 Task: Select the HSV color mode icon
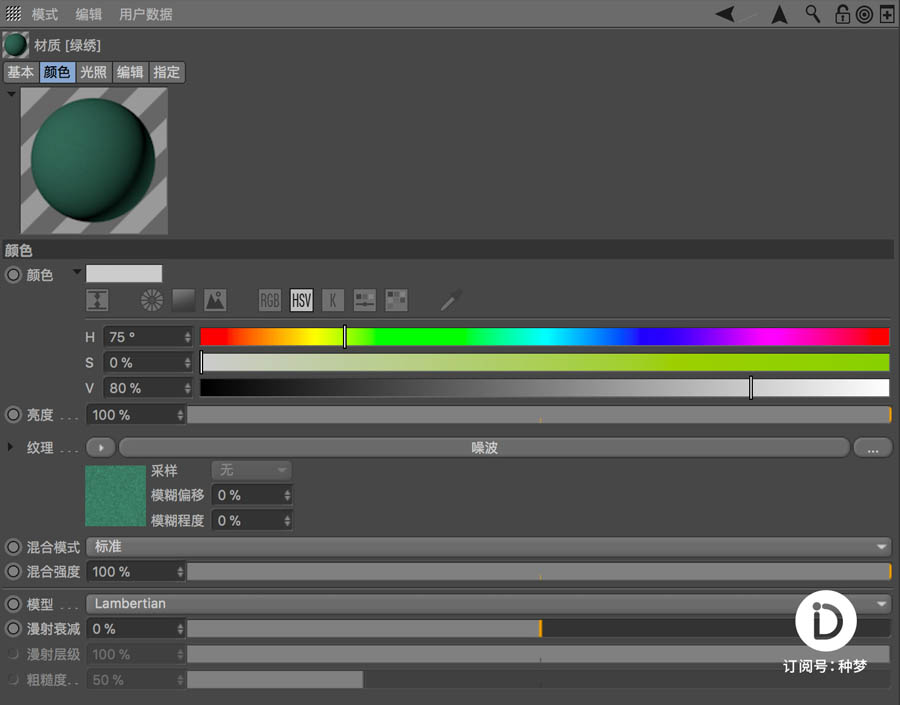tap(301, 300)
